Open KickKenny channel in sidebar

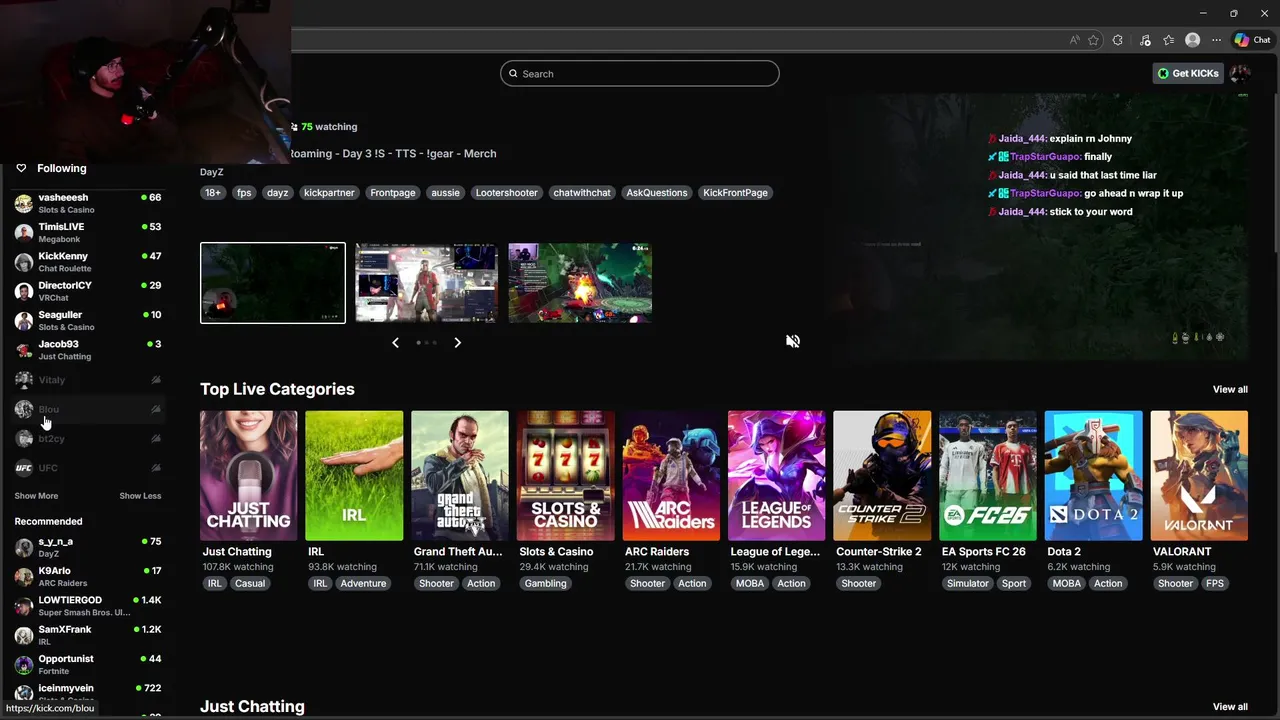pos(88,261)
